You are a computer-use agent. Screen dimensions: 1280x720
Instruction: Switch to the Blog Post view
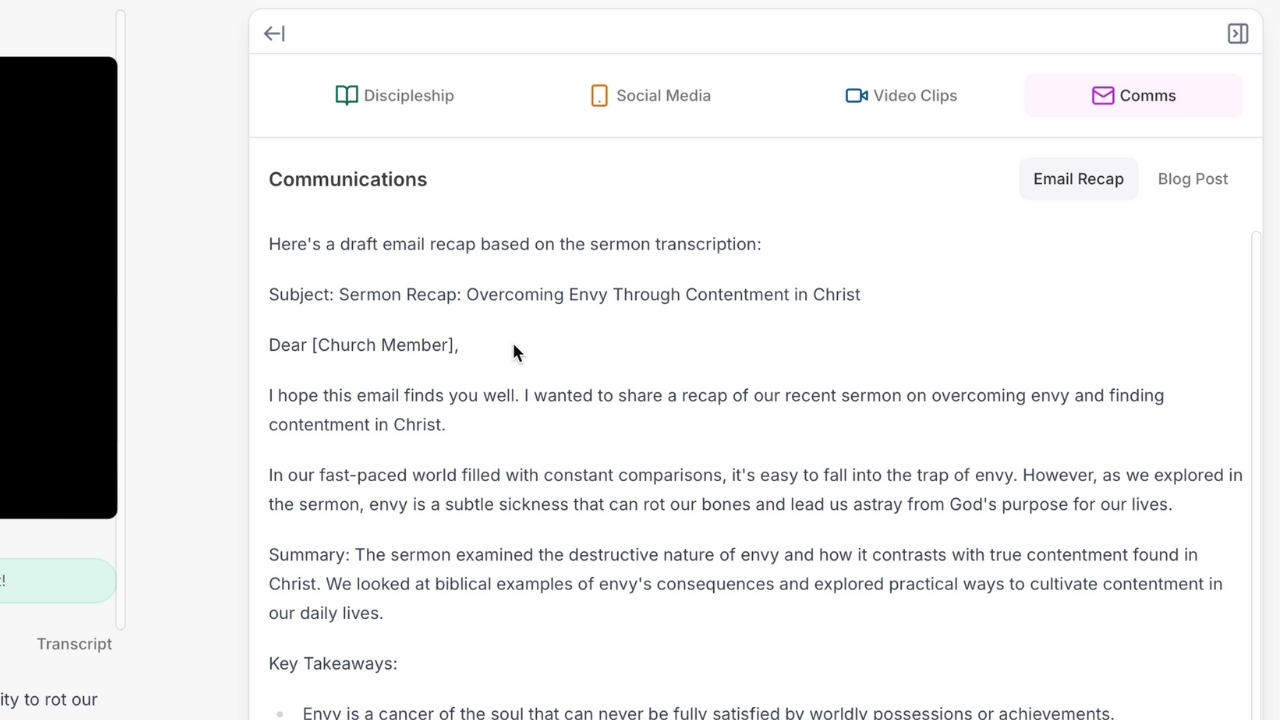pos(1192,178)
